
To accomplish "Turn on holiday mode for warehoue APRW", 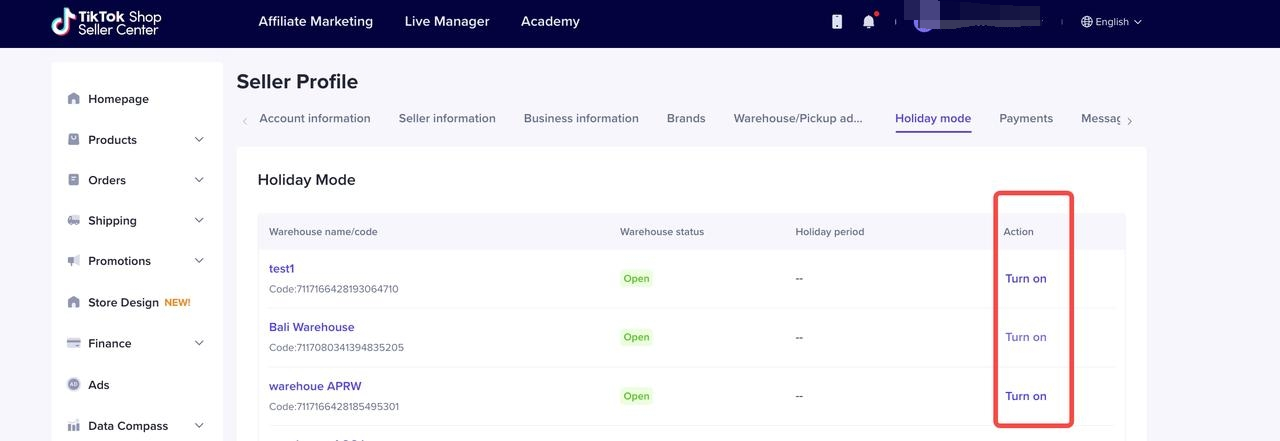I will [x=1025, y=396].
